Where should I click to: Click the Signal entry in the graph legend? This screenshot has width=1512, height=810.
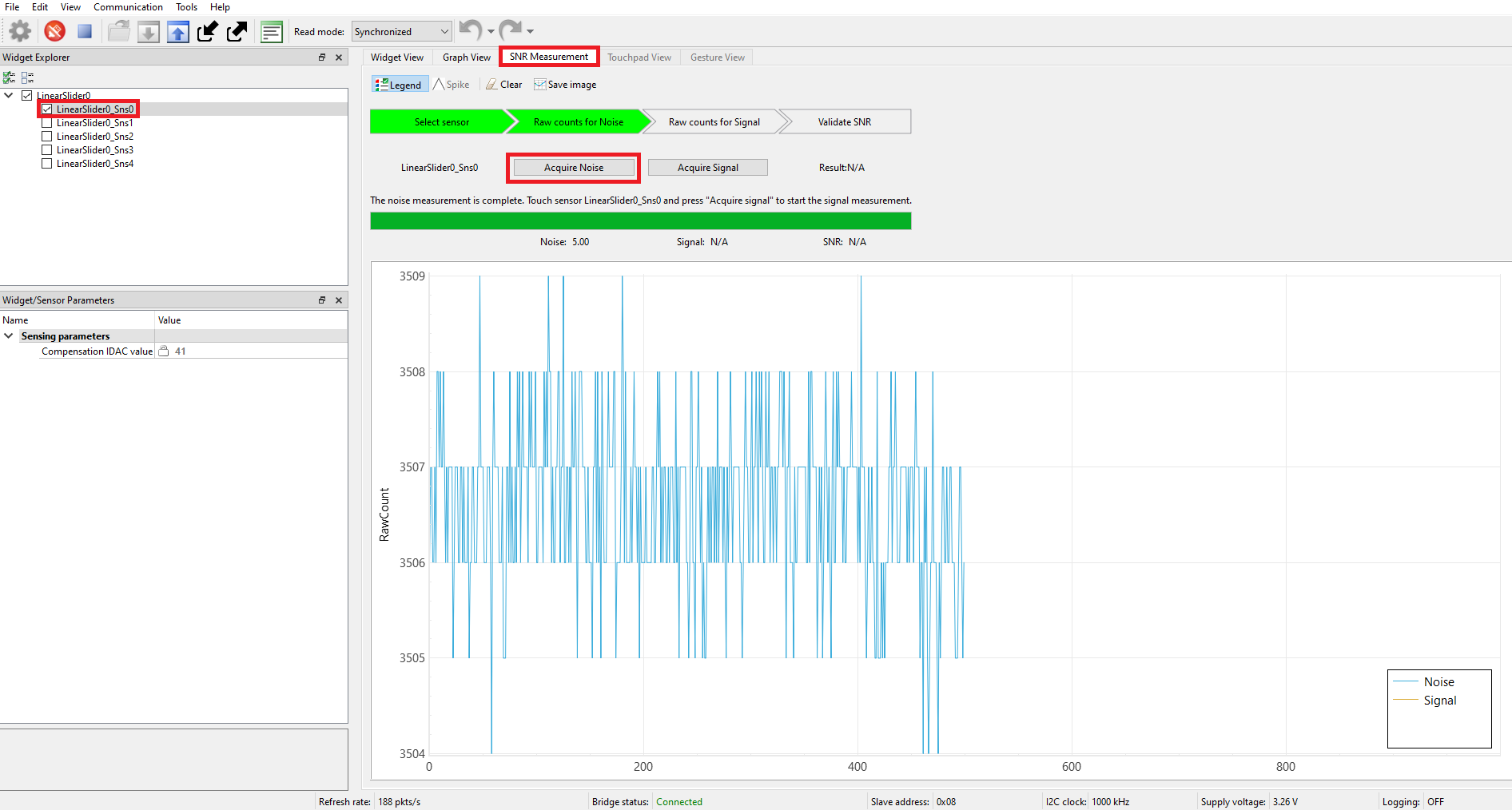tap(1425, 701)
